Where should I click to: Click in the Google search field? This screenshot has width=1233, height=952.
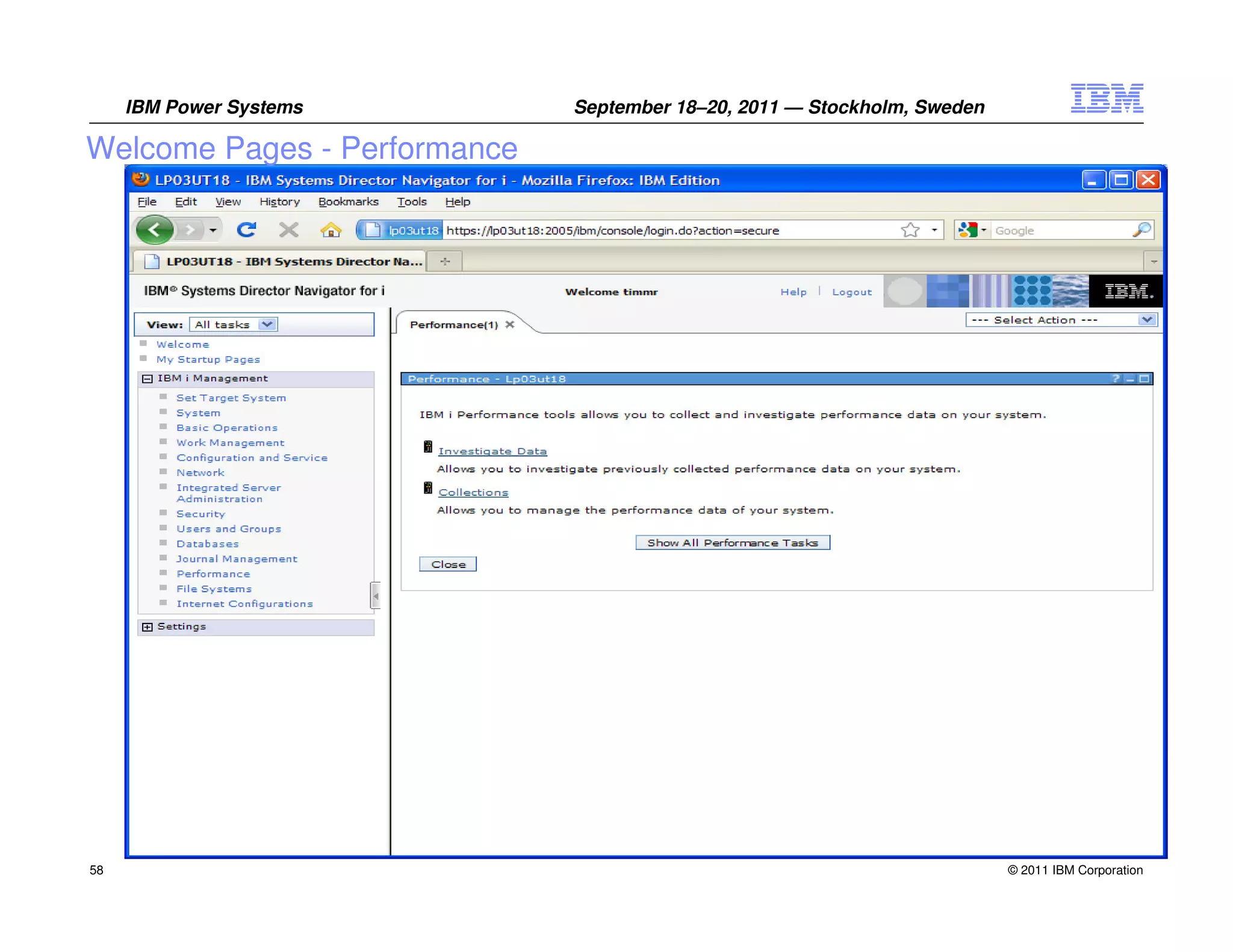click(1061, 230)
